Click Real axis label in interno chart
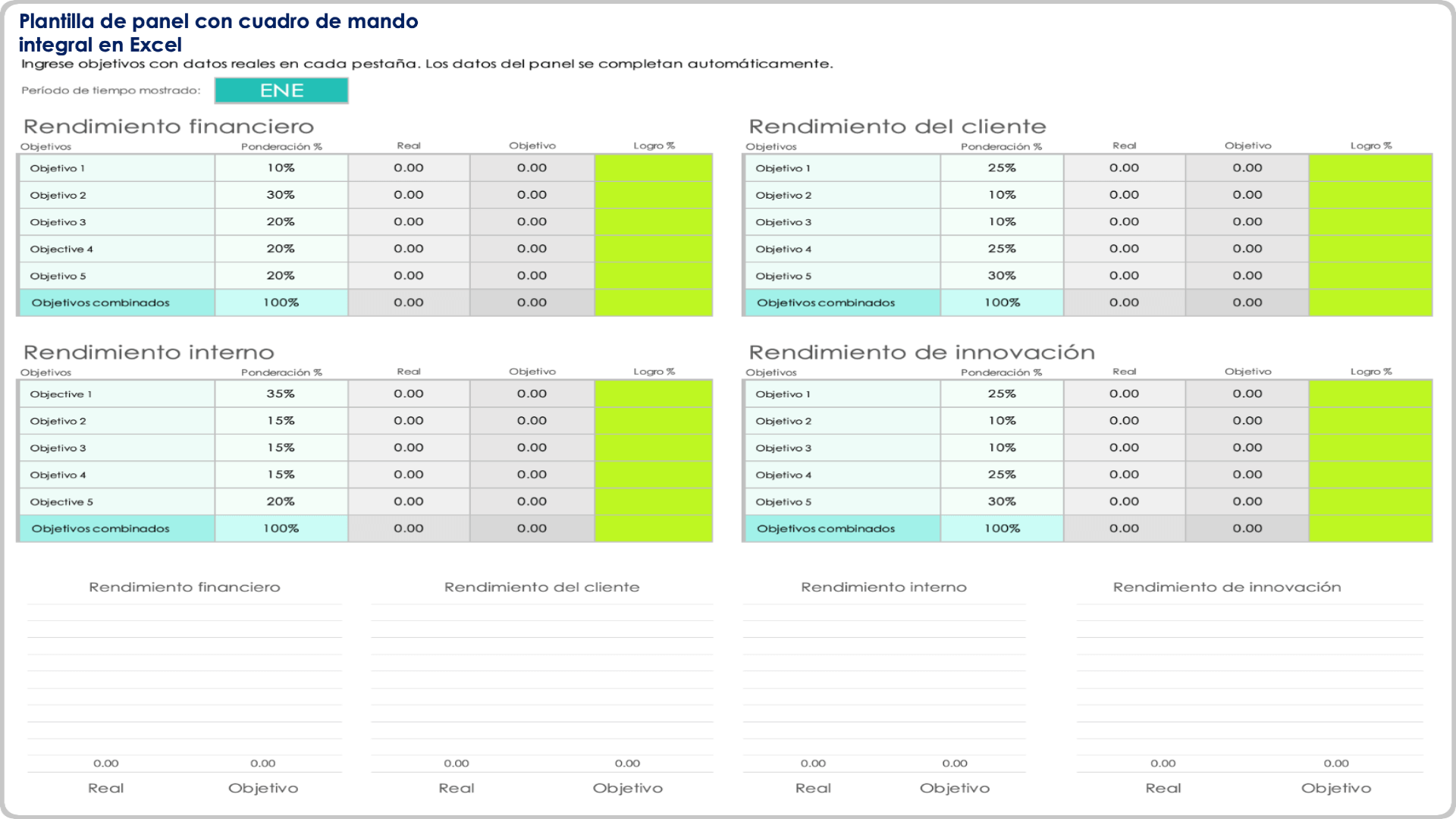 tap(813, 788)
